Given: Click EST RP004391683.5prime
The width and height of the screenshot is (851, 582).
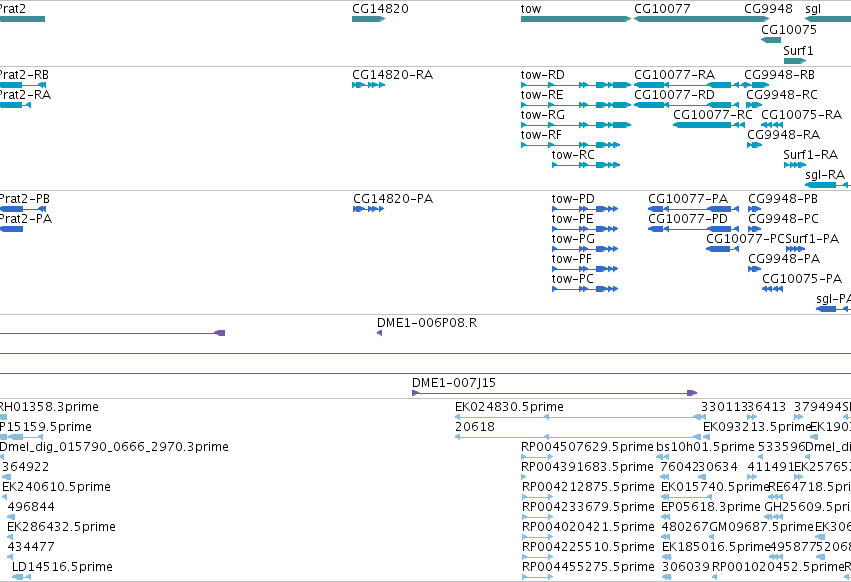Looking at the screenshot, I should coord(524,477).
